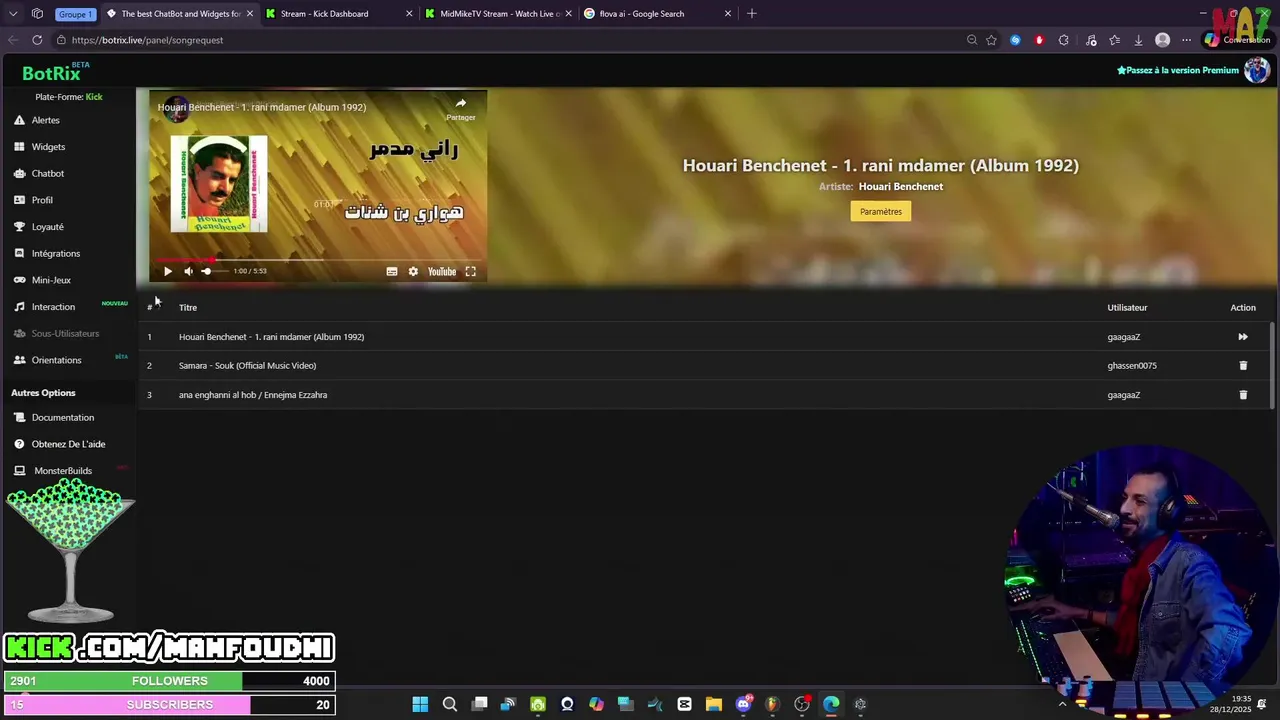Open Windows taskbar search

(450, 704)
